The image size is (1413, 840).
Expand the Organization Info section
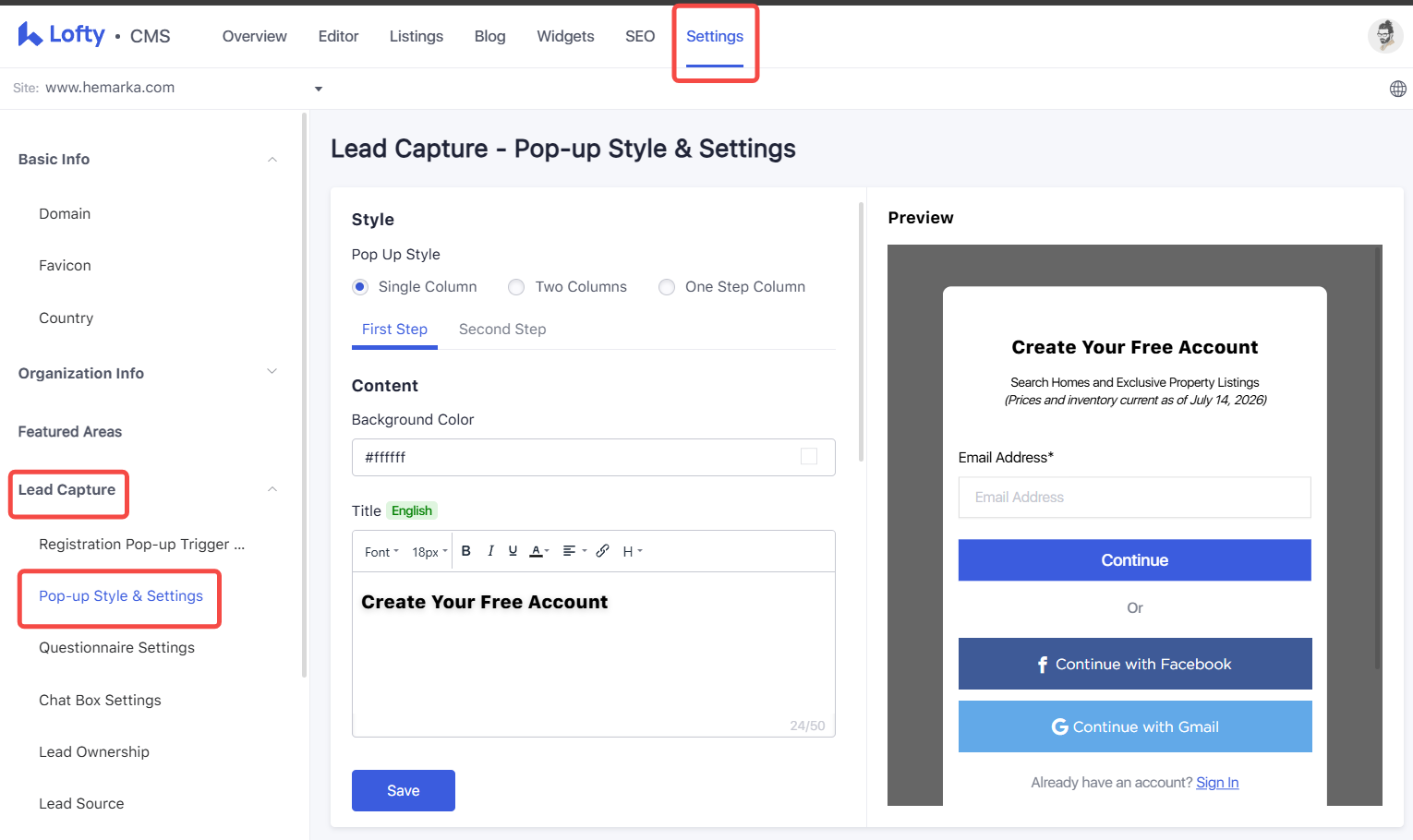[x=272, y=372]
